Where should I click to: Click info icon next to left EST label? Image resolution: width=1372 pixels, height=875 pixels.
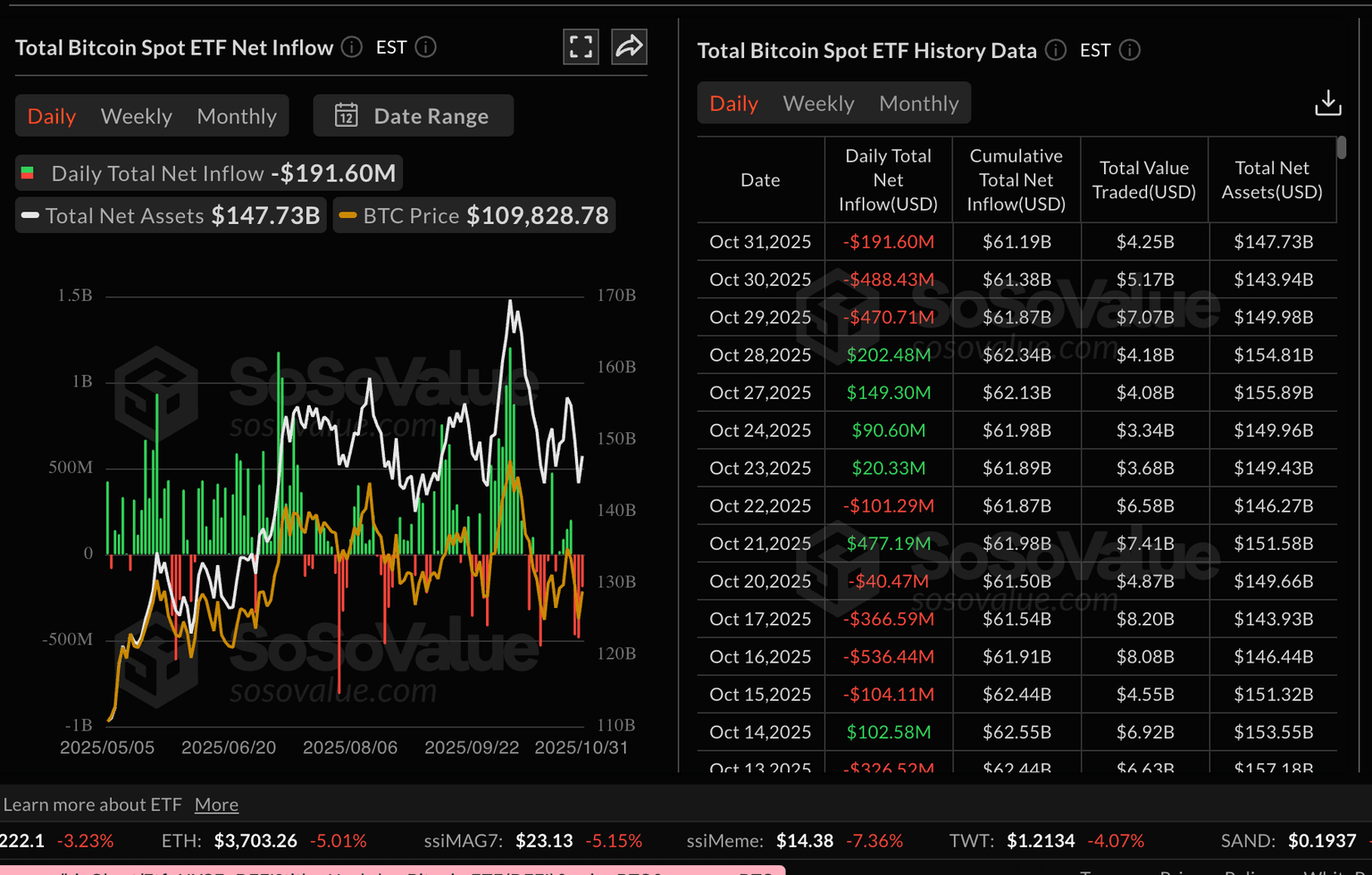coord(426,47)
